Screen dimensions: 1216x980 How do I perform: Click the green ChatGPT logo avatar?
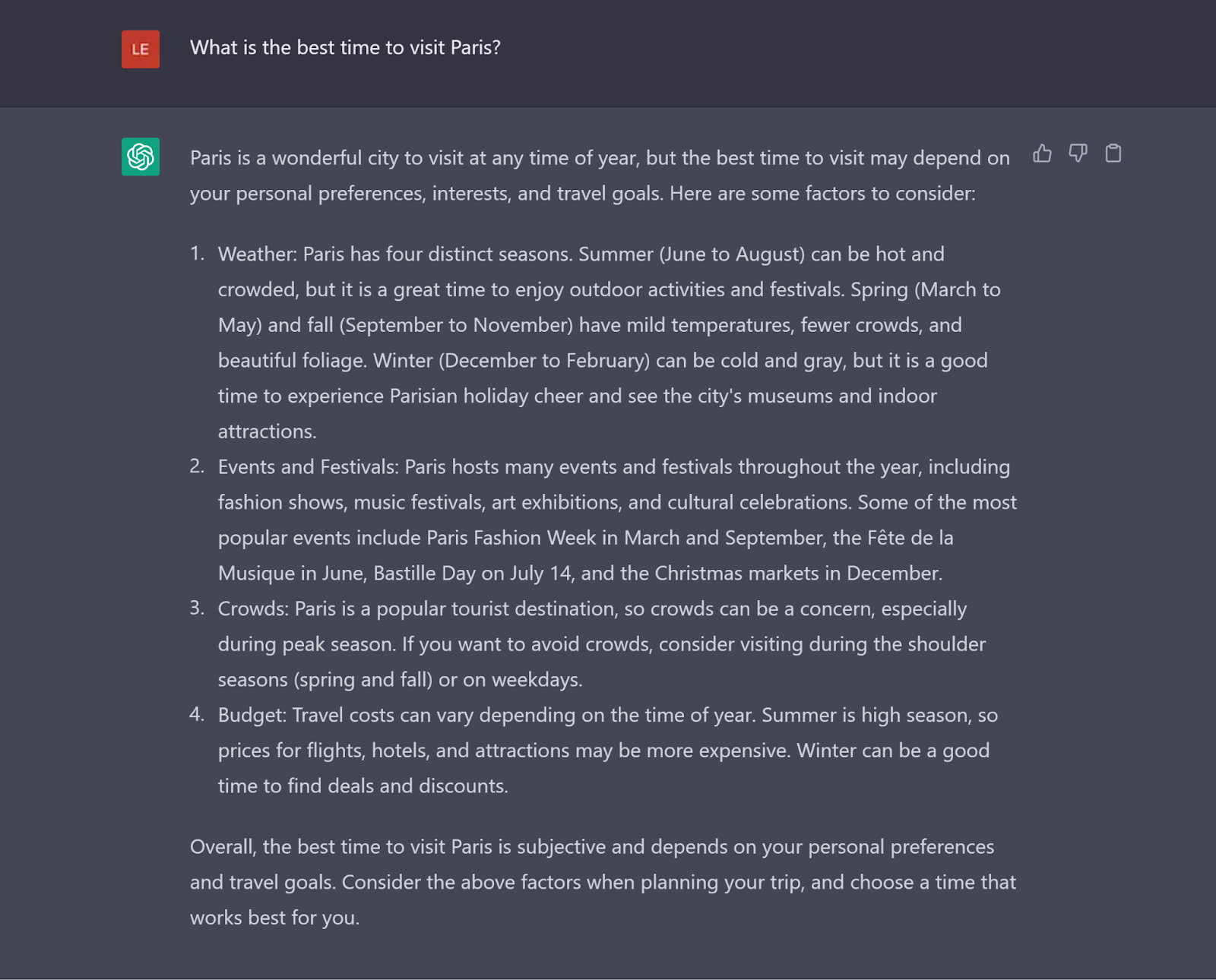point(141,156)
